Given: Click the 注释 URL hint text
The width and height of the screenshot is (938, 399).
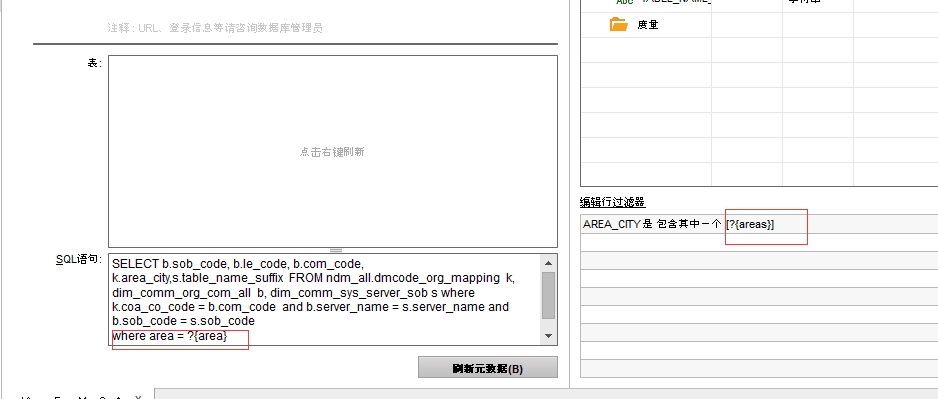Looking at the screenshot, I should click(215, 28).
